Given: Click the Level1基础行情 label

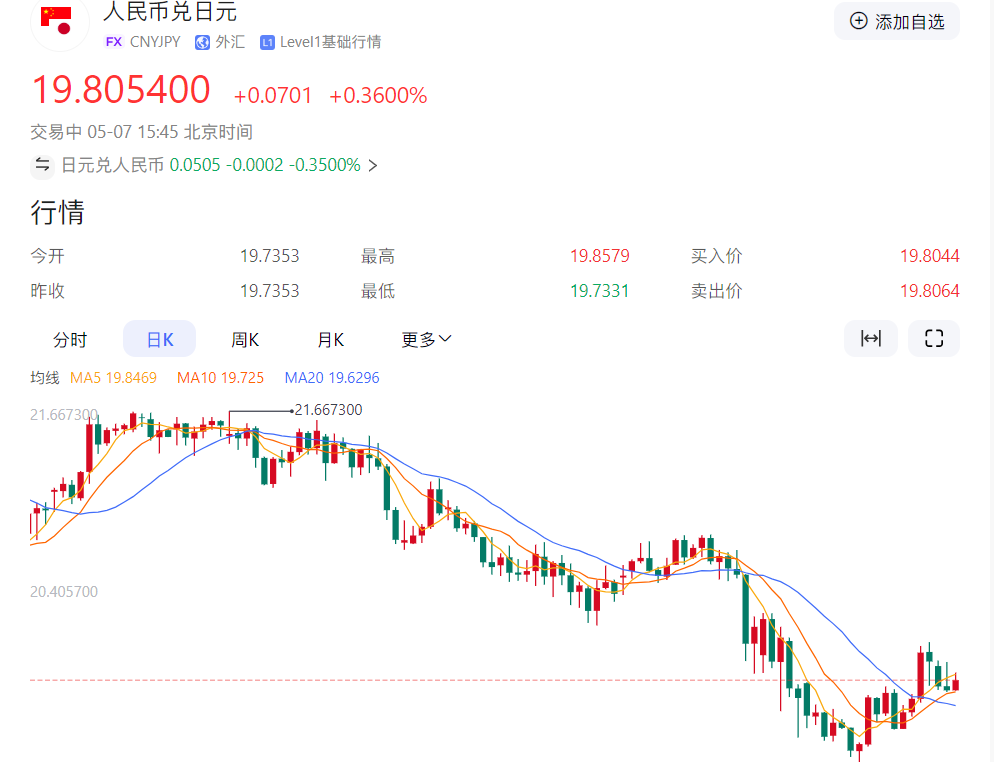Looking at the screenshot, I should point(330,42).
